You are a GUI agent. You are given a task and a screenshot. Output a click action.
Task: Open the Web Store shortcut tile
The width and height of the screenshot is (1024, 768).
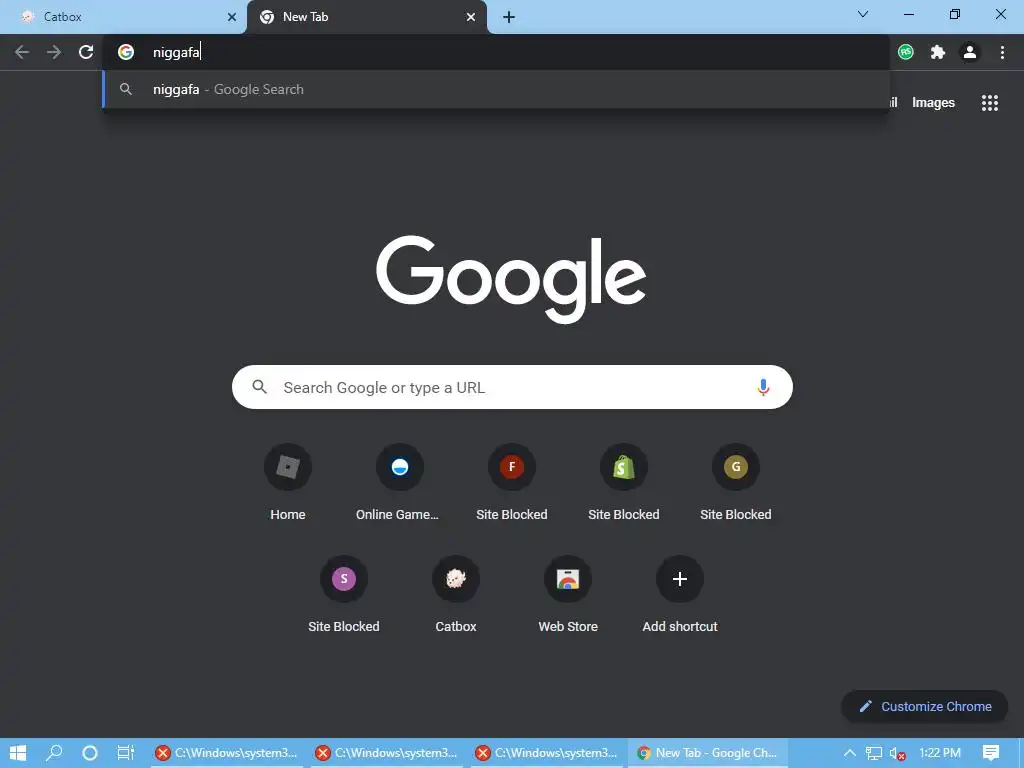click(x=568, y=594)
